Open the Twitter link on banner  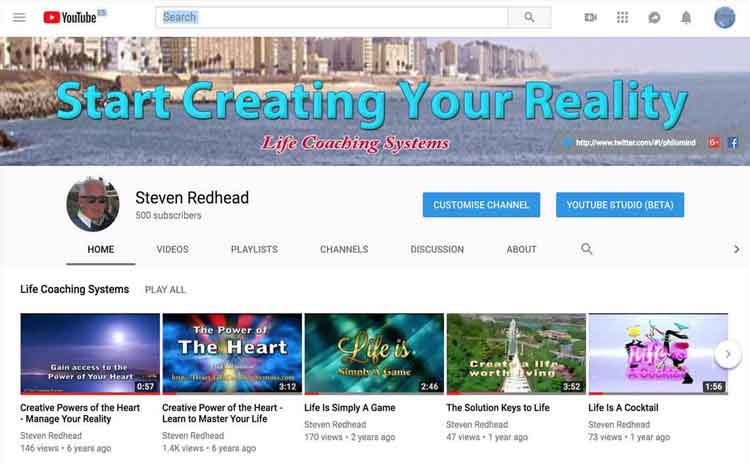[635, 142]
